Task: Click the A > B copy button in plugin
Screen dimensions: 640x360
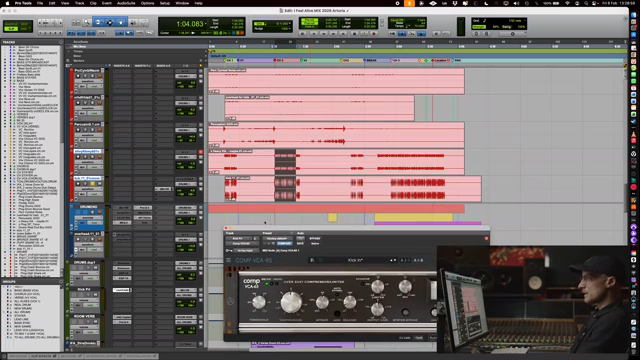Action: coord(418,260)
